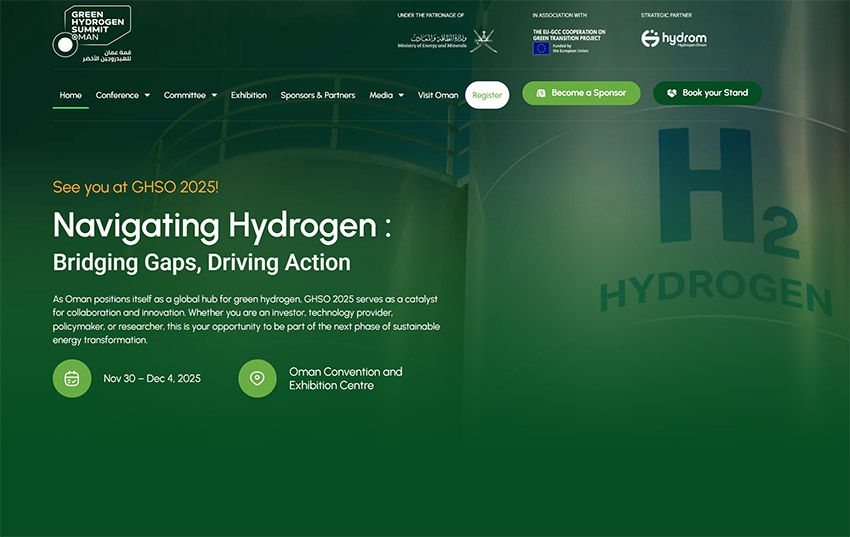Click the Book your Stand button label
Image resolution: width=850 pixels, height=537 pixels.
click(x=715, y=93)
